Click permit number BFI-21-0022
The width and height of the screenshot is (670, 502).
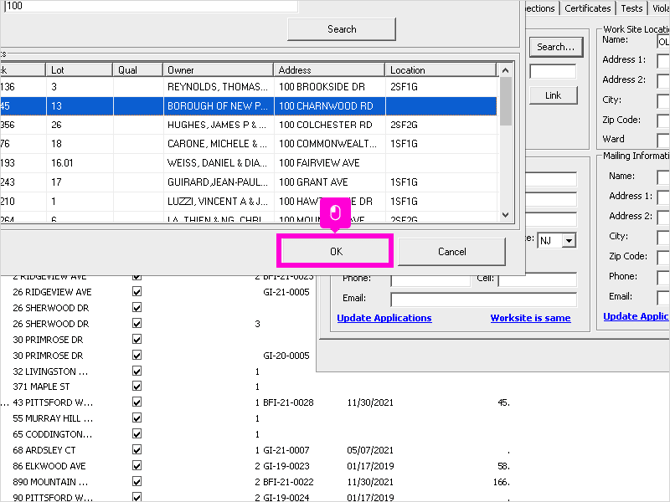pos(288,482)
